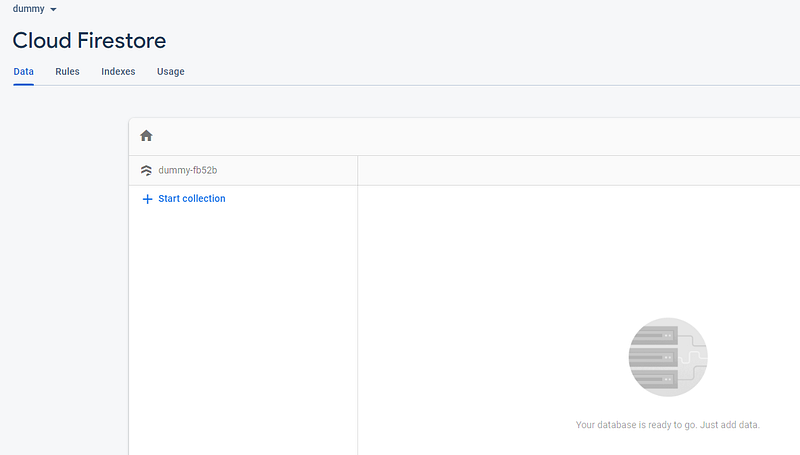The height and width of the screenshot is (455, 800).
Task: Open the dummy project dropdown
Action: tap(34, 9)
